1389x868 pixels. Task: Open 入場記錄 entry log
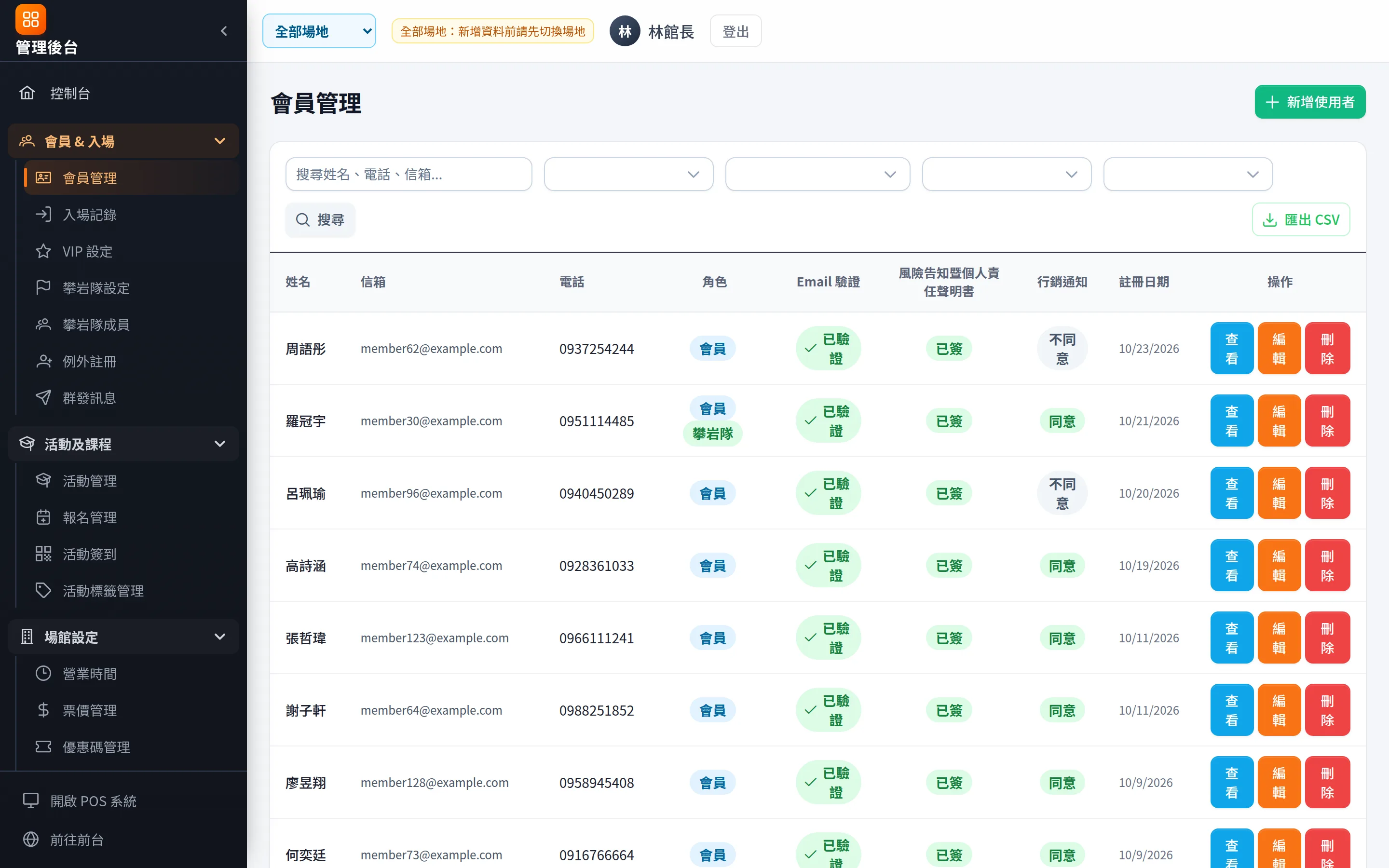[x=131, y=215]
